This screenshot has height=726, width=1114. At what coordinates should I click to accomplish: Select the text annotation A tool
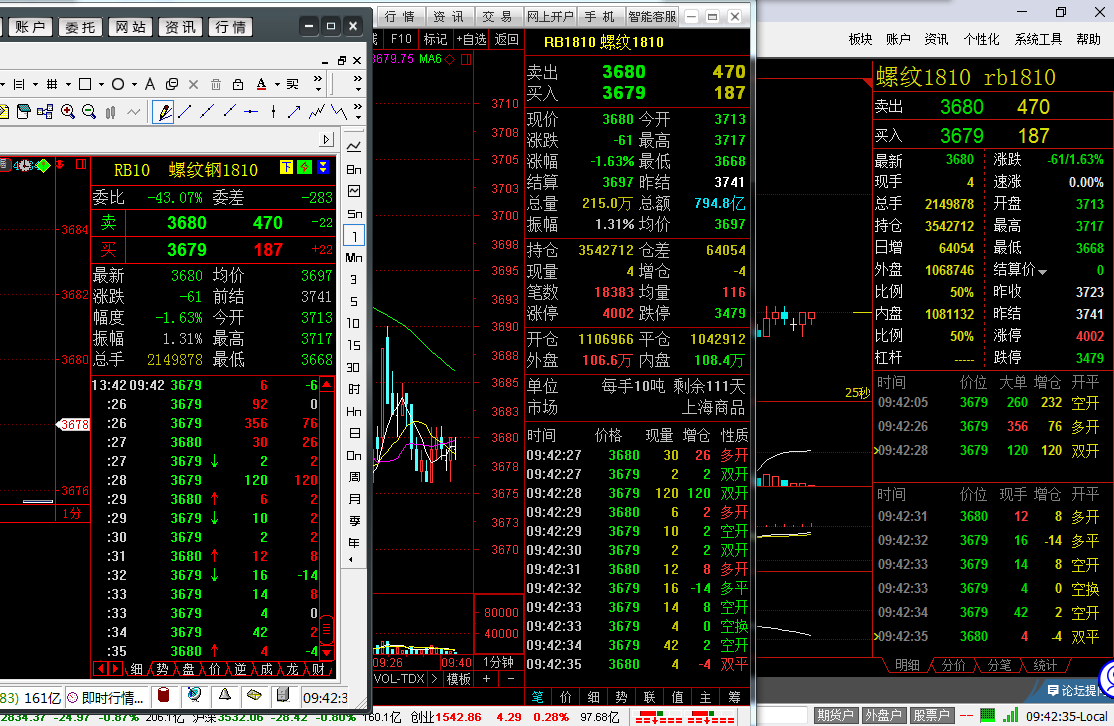(x=150, y=84)
